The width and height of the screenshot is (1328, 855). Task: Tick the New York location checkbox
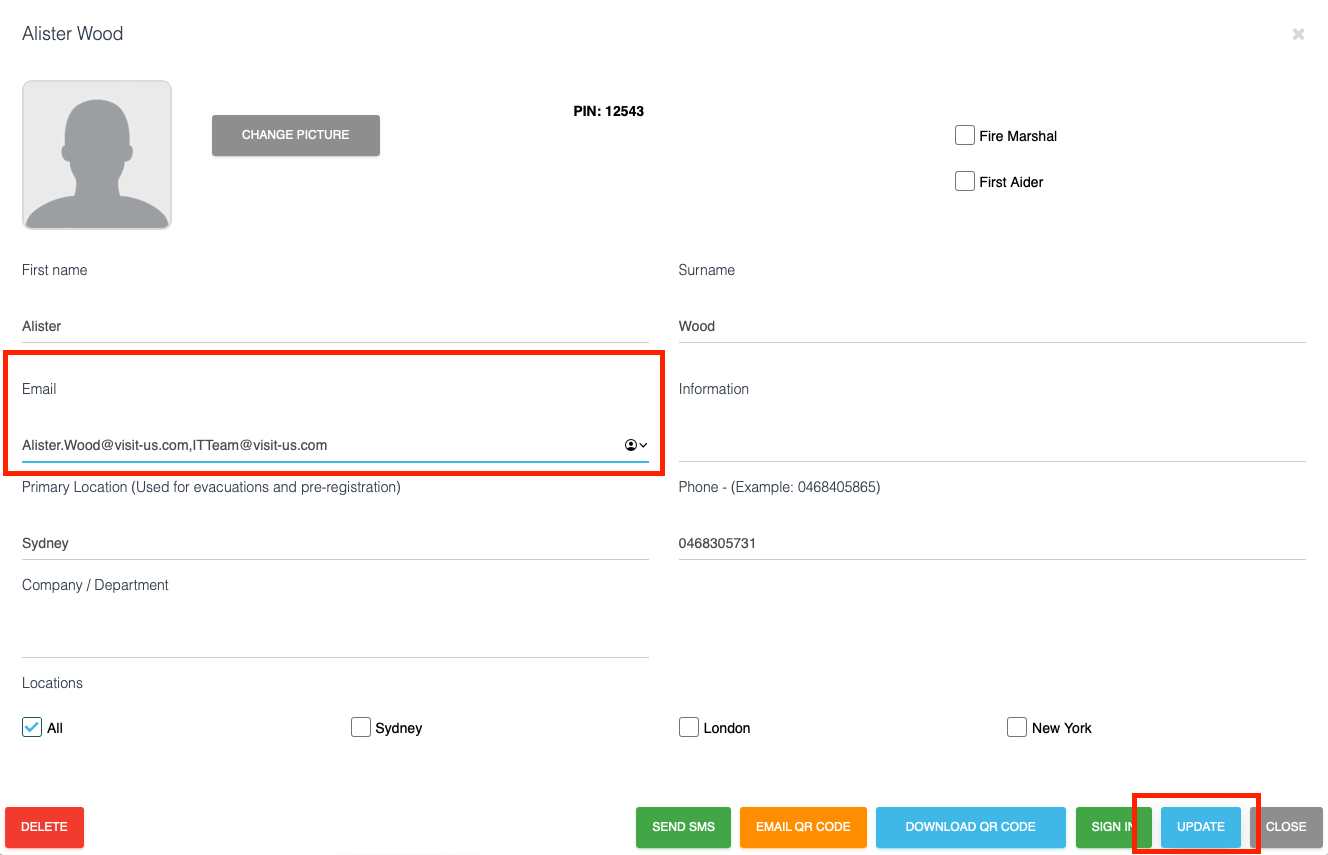point(1017,727)
